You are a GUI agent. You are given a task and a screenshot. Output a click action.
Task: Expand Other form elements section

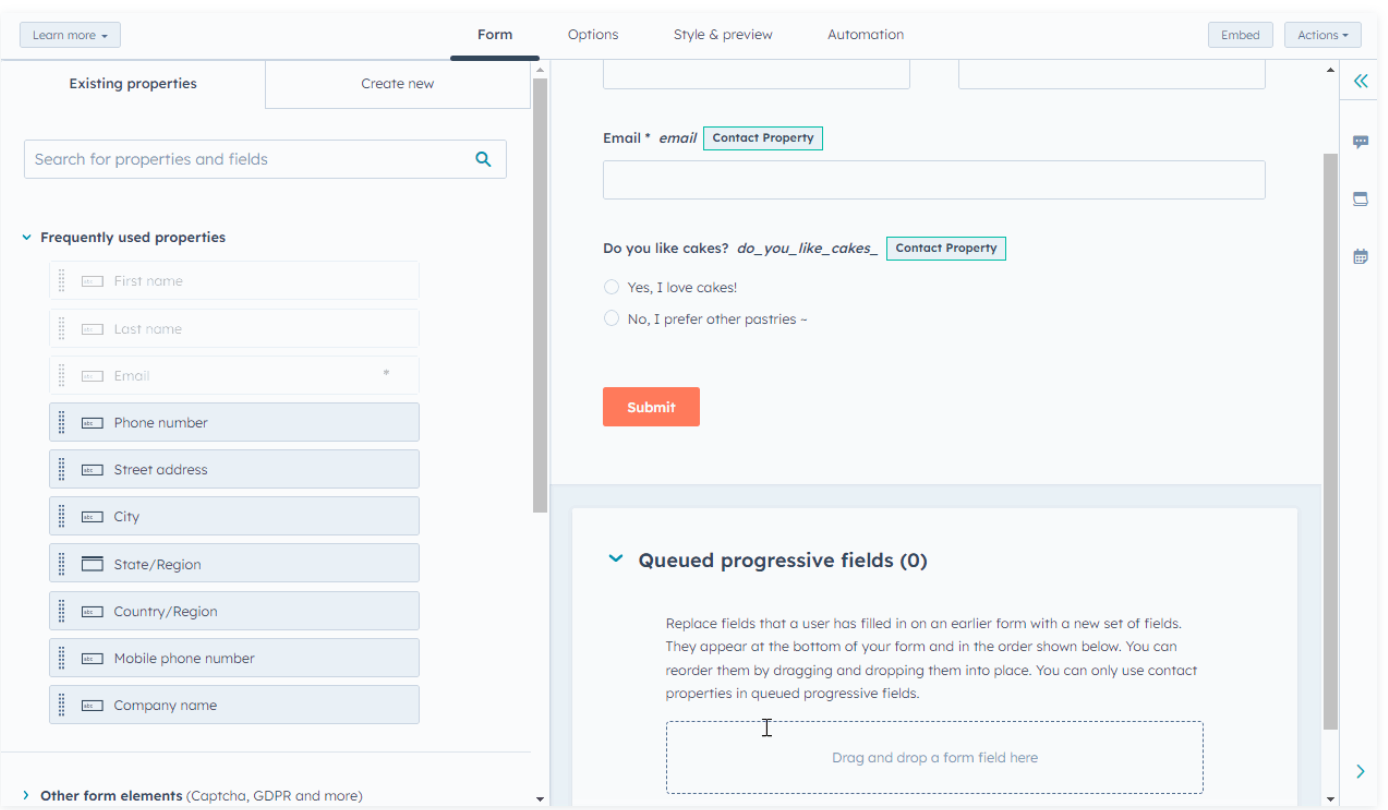click(x=27, y=795)
